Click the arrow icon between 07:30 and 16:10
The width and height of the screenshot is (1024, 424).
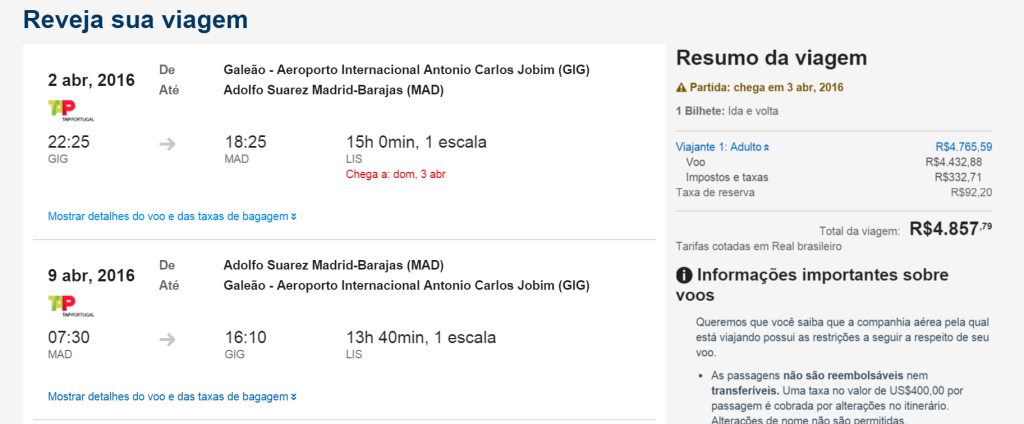pos(168,338)
